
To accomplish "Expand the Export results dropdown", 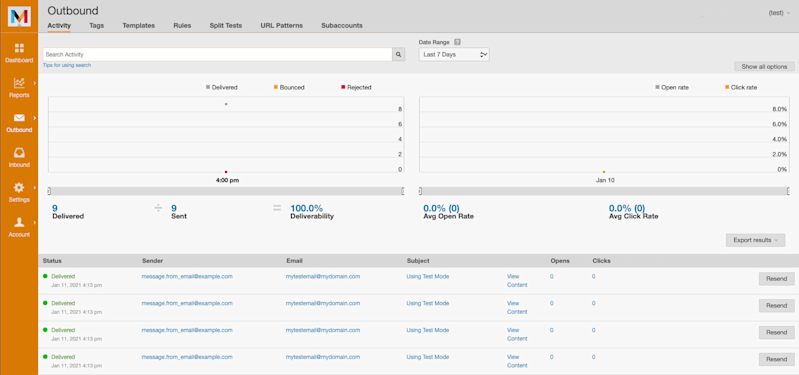I will click(x=755, y=240).
